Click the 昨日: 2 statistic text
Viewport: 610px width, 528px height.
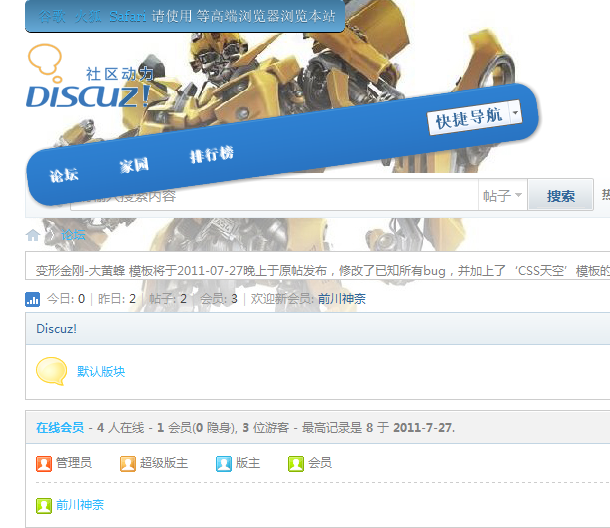point(117,299)
